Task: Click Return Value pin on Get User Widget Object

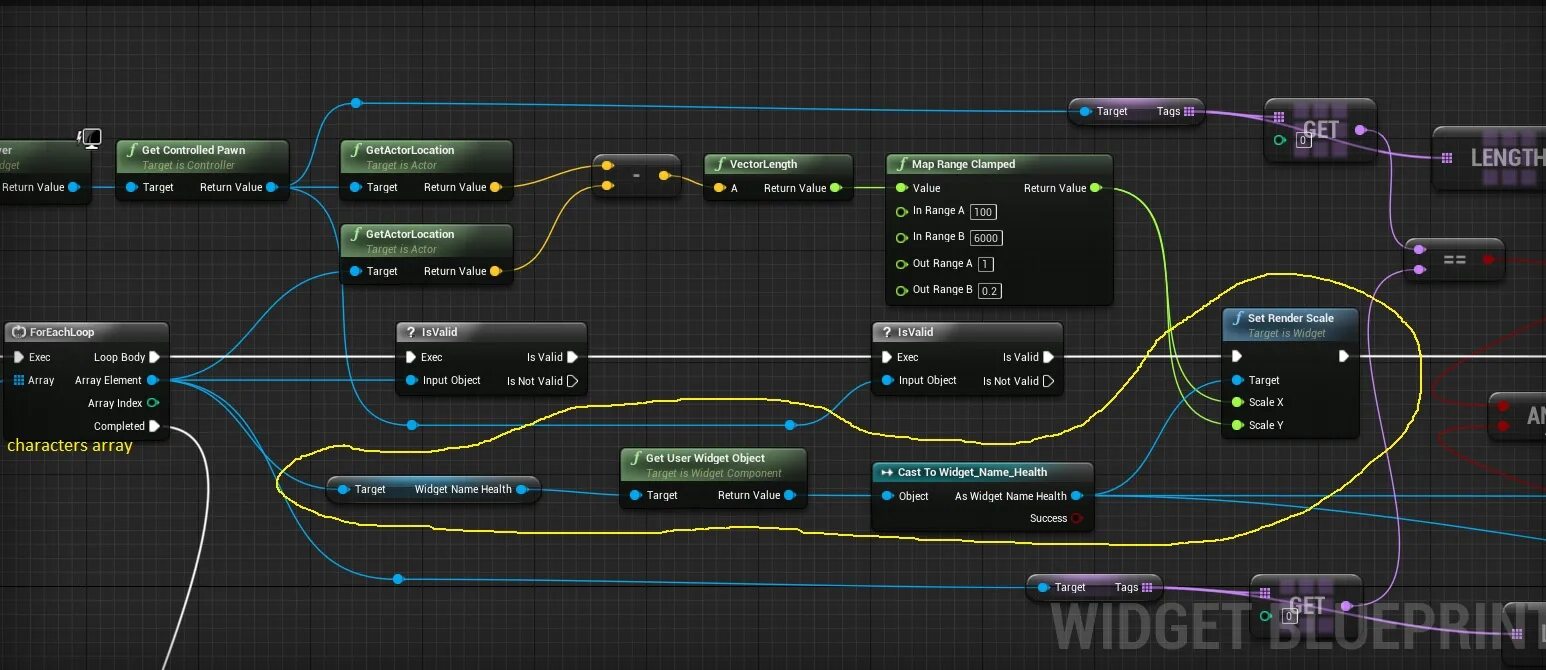Action: pyautogui.click(x=790, y=495)
